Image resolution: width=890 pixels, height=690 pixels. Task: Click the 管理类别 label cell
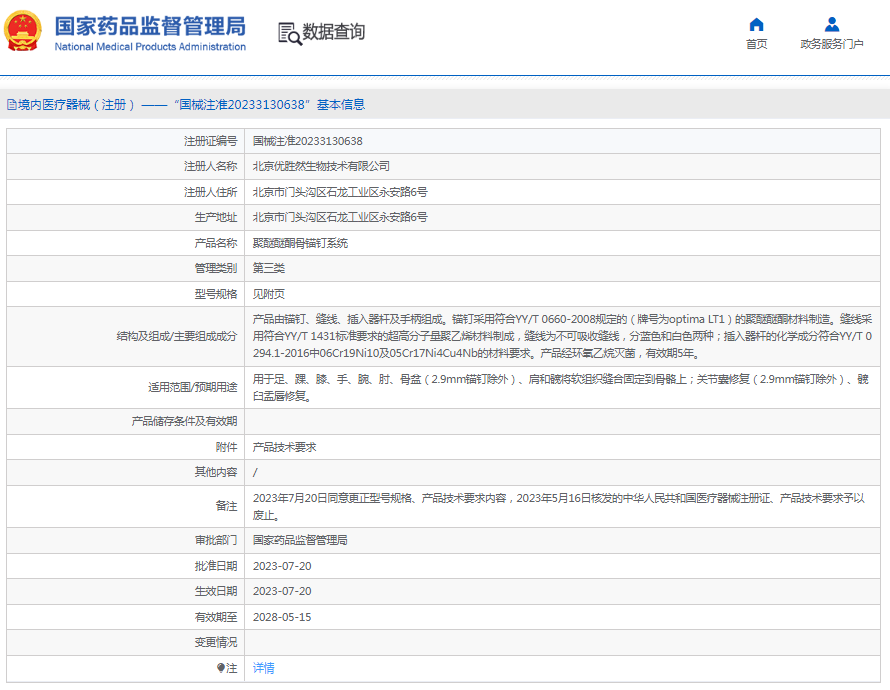click(125, 268)
